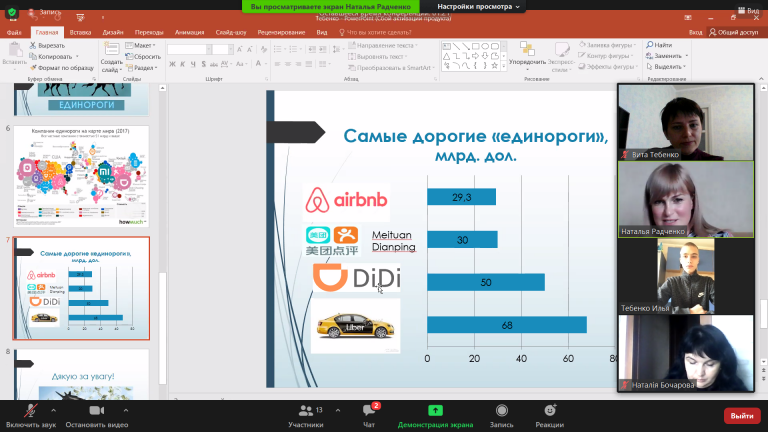
Task: Open the Reactions smiley icon
Action: click(550, 410)
